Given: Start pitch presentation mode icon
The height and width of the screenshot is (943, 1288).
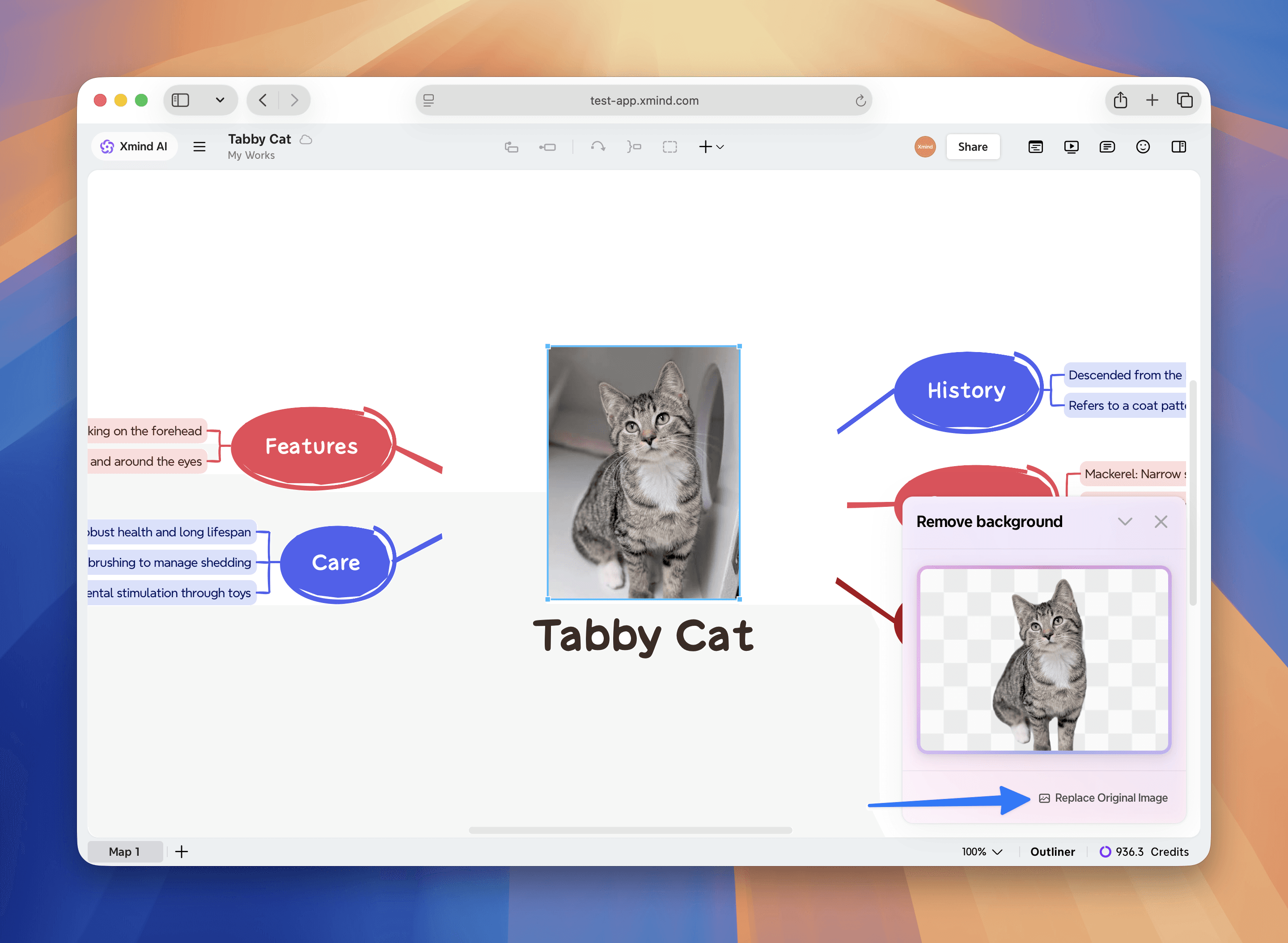Looking at the screenshot, I should pyautogui.click(x=1071, y=147).
